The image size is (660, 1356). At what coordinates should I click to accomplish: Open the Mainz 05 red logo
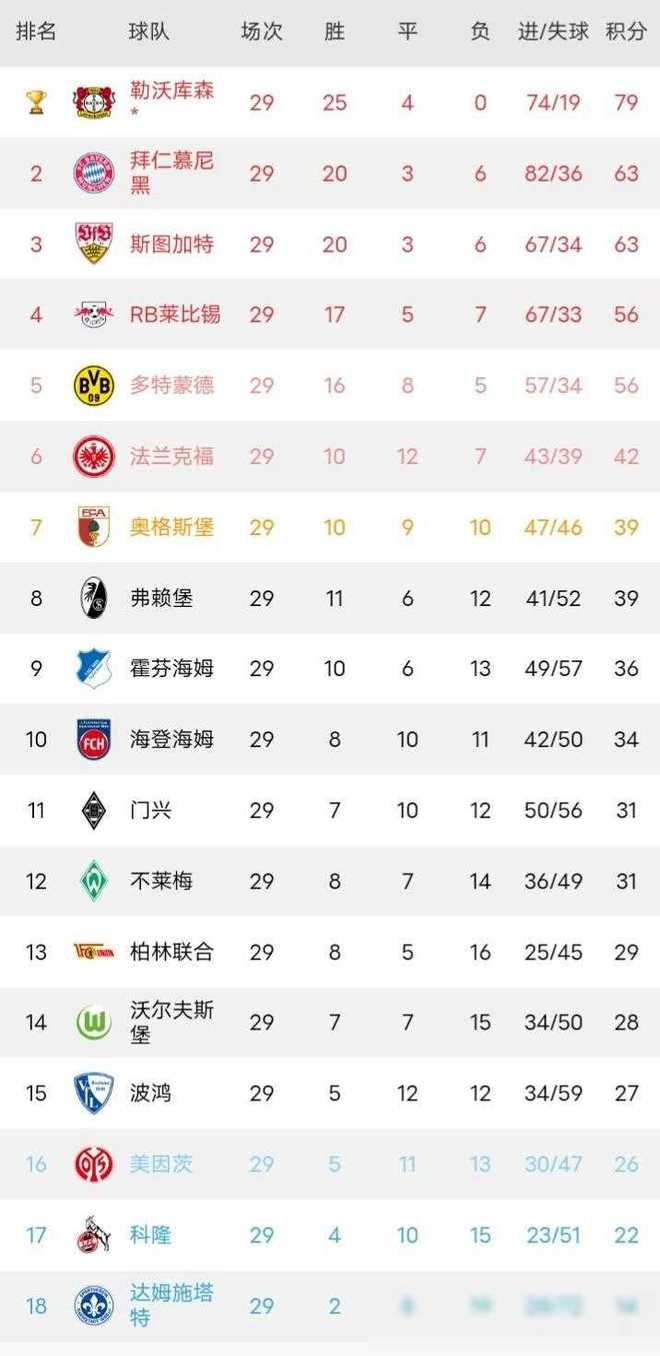tap(95, 1164)
